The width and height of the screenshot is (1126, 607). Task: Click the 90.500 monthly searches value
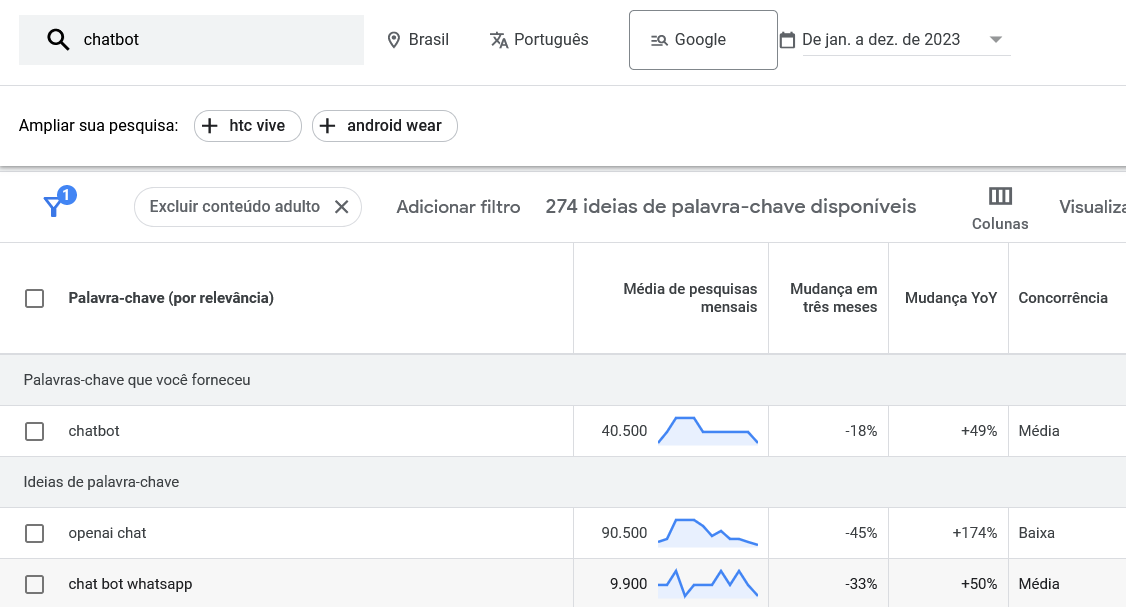pos(624,533)
